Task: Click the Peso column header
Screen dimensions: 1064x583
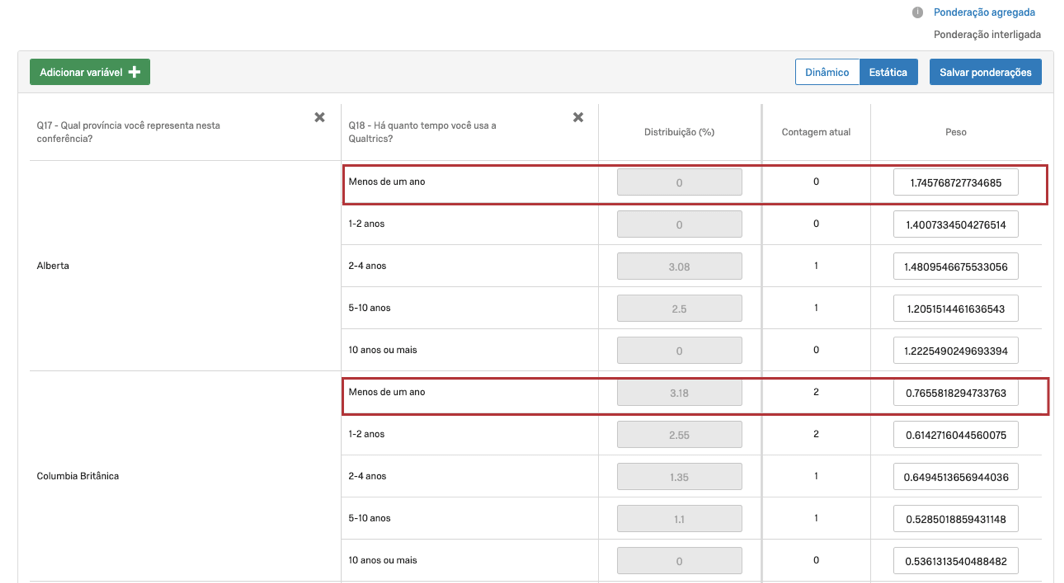Action: [x=955, y=132]
